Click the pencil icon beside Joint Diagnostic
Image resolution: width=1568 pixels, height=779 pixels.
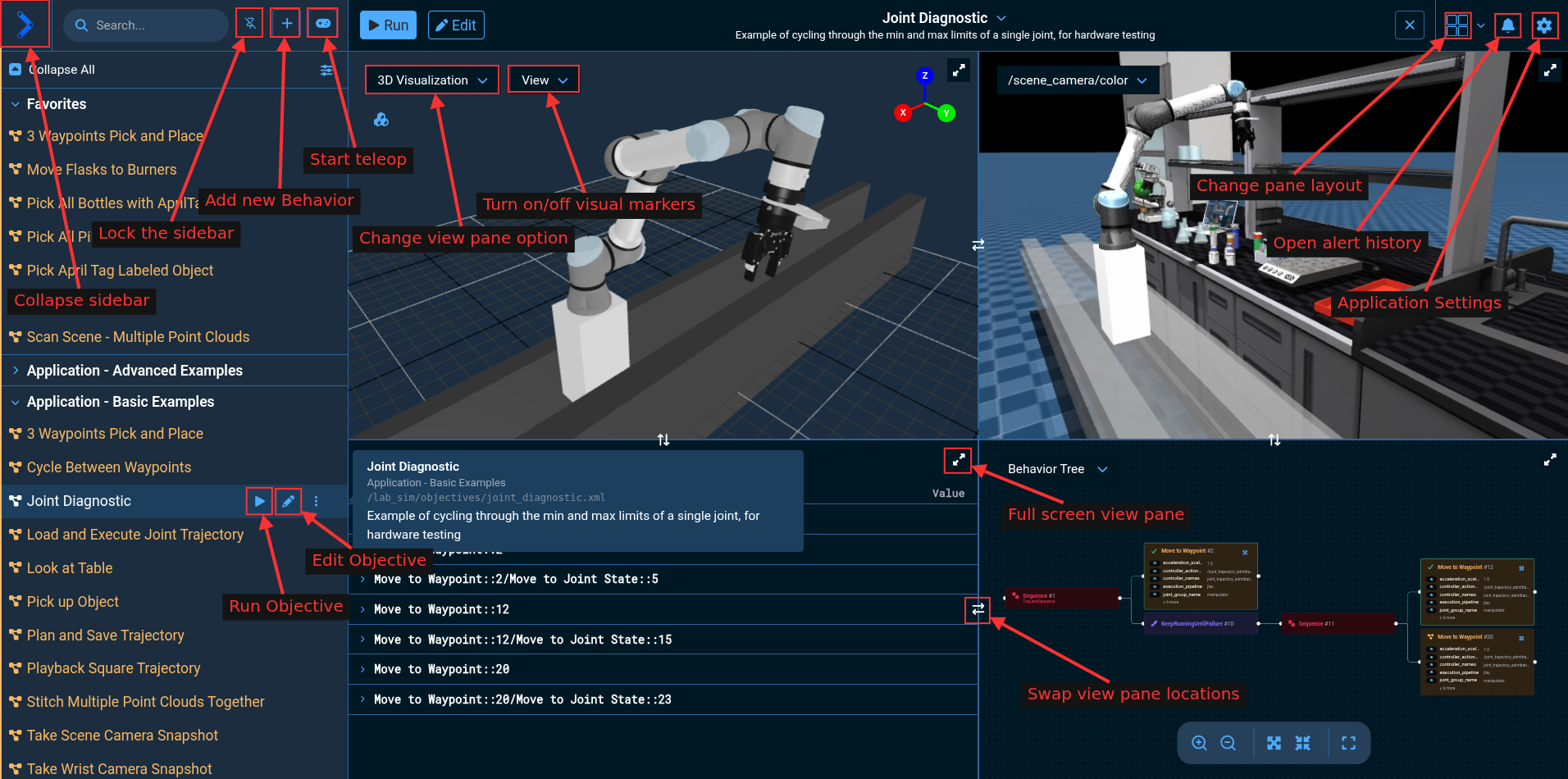coord(288,501)
